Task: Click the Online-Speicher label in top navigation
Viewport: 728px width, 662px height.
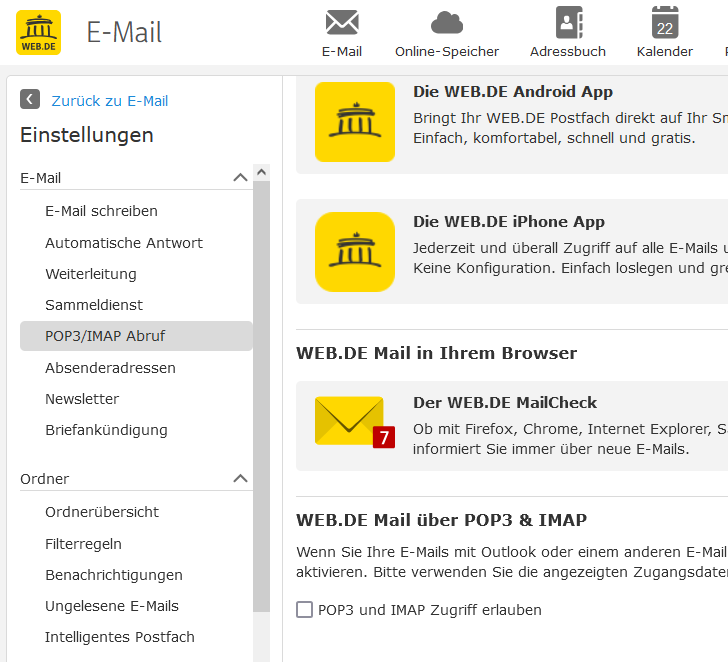Action: [447, 52]
